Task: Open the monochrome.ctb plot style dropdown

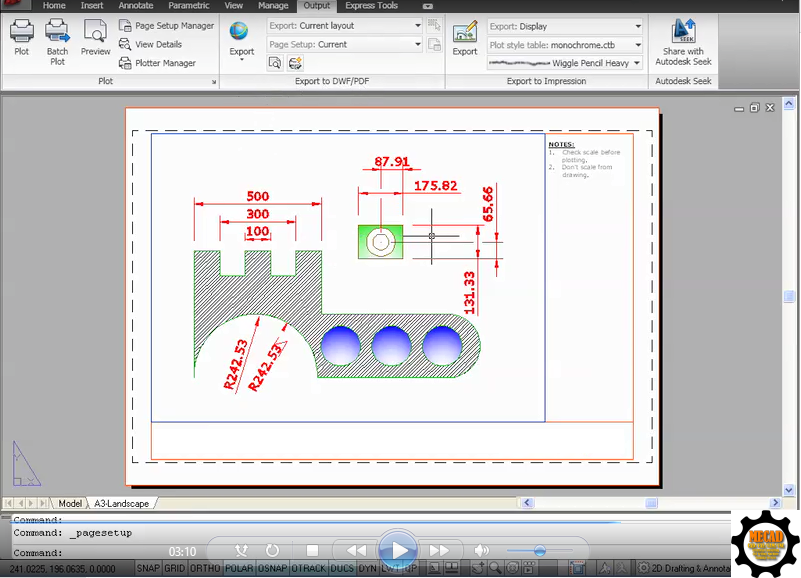Action: click(x=640, y=45)
